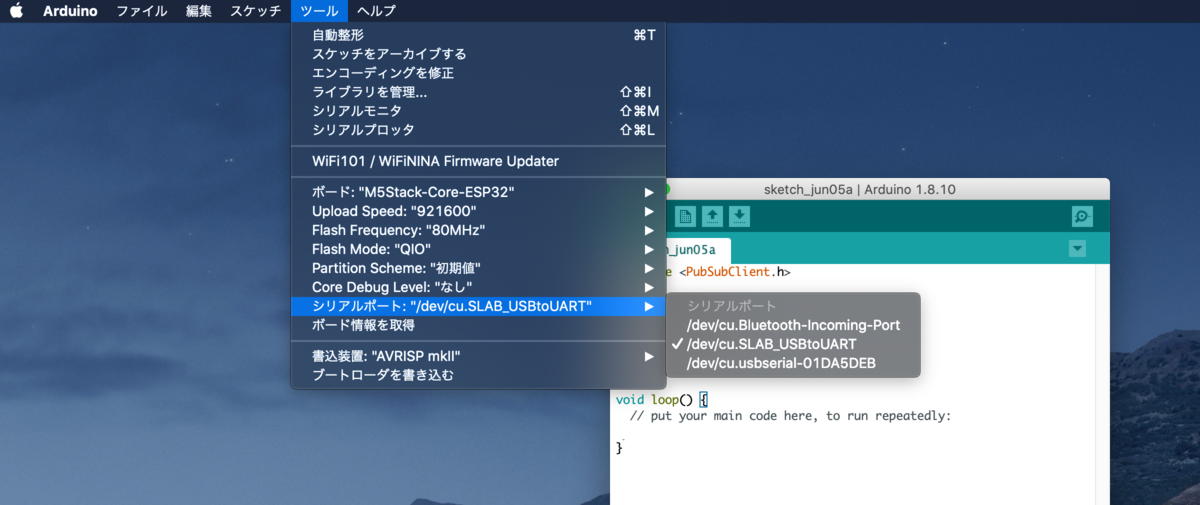Expand Flash Frequency 80MHz submenu

[478, 230]
